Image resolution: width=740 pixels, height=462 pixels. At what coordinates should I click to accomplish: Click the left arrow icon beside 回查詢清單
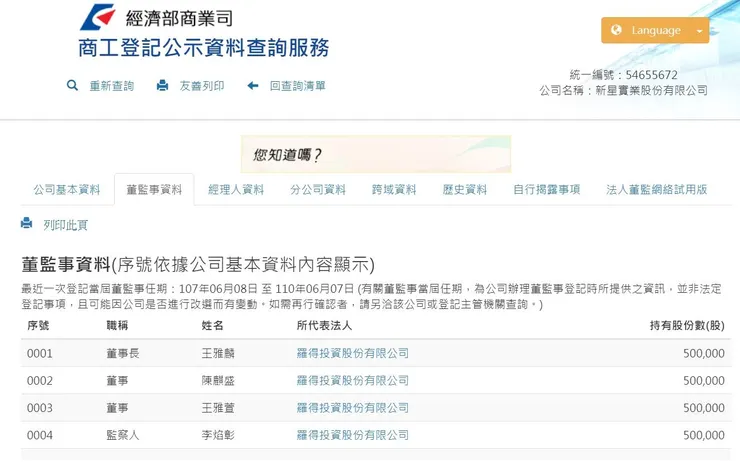point(253,85)
